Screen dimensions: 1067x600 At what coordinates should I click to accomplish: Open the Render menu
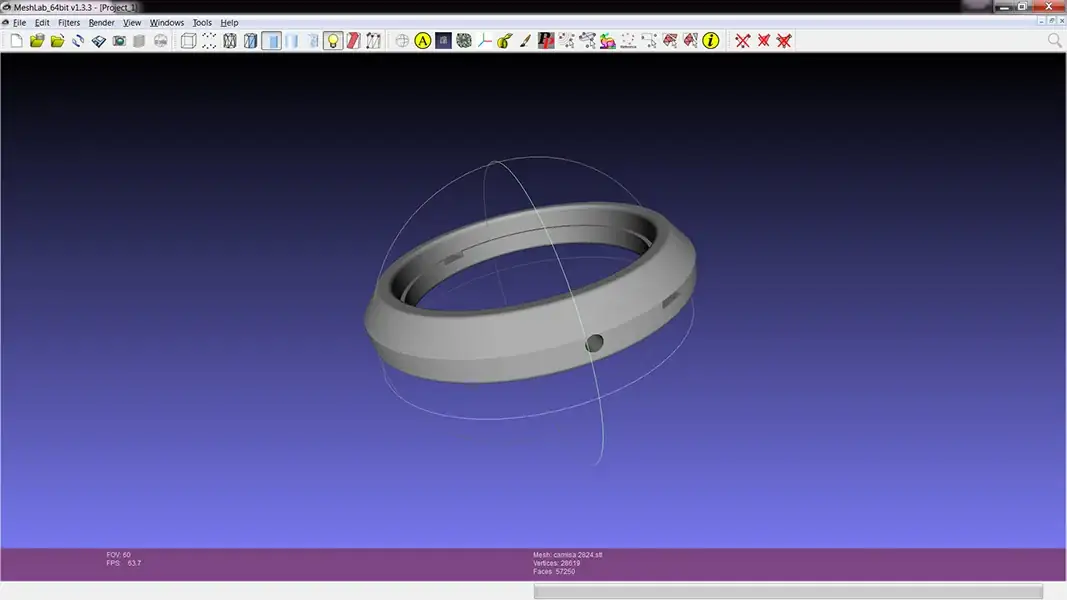[101, 22]
